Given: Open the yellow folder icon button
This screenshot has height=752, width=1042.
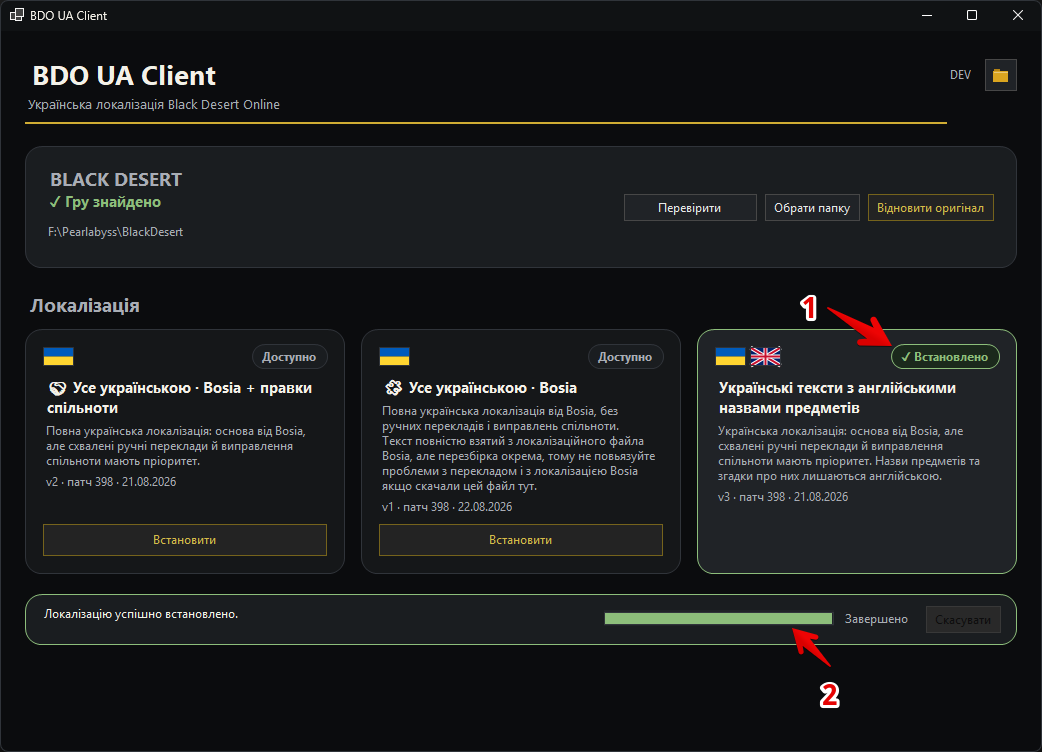Looking at the screenshot, I should (1000, 75).
